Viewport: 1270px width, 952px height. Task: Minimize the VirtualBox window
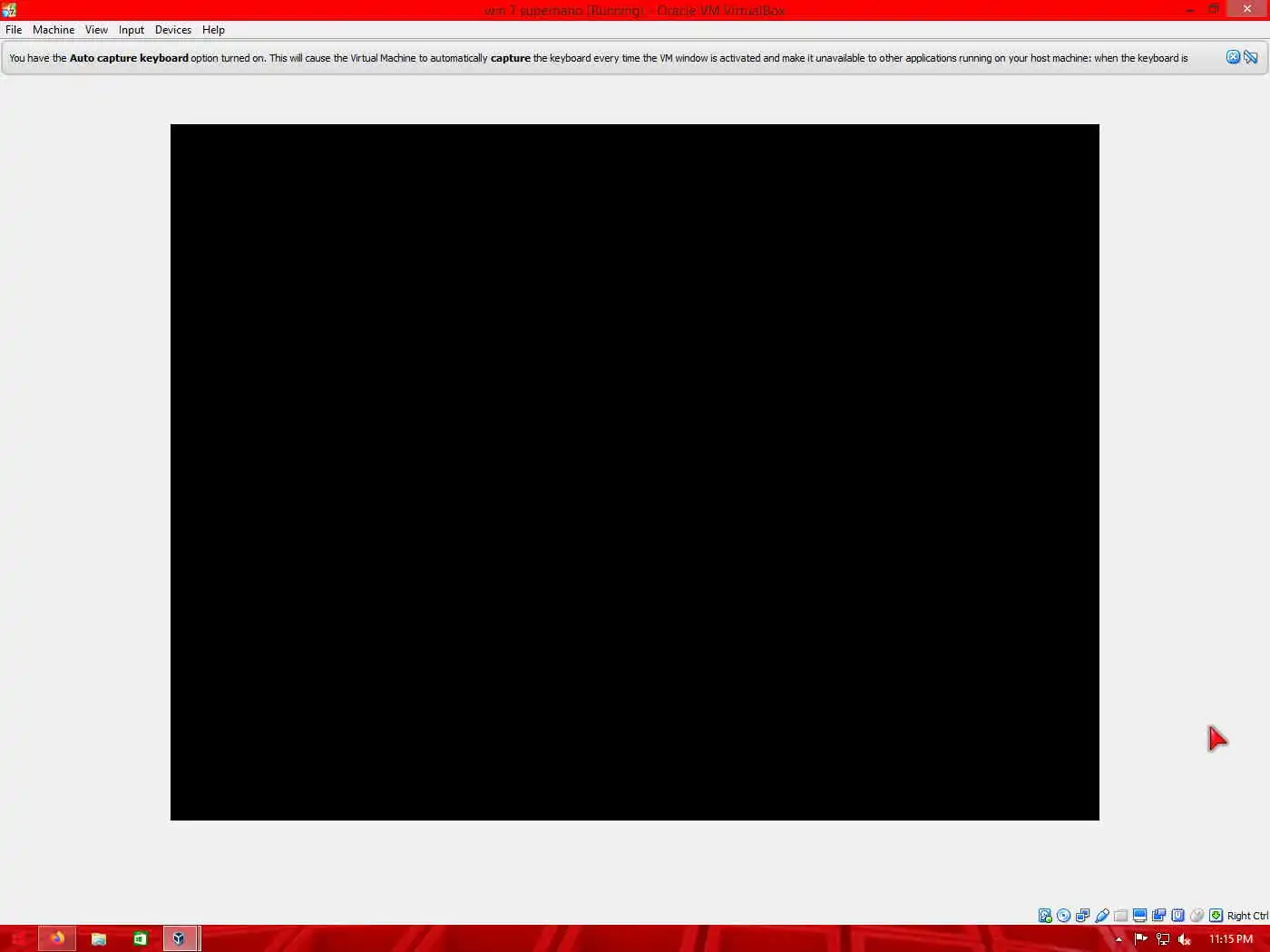1190,9
